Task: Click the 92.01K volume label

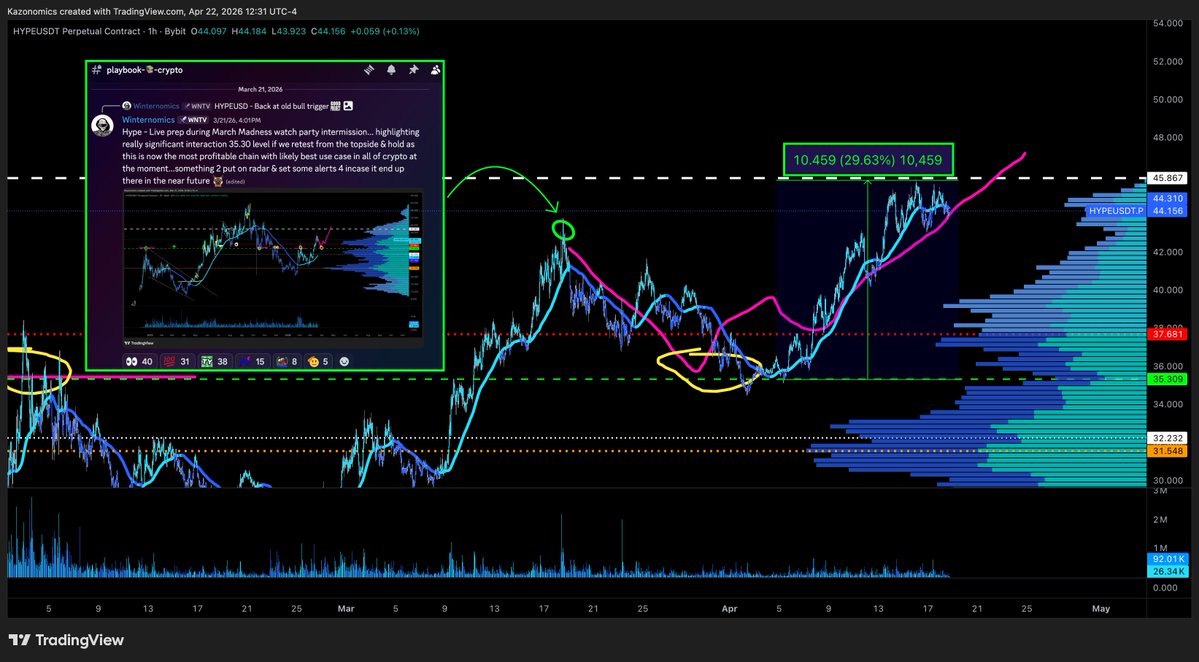Action: coord(1168,559)
